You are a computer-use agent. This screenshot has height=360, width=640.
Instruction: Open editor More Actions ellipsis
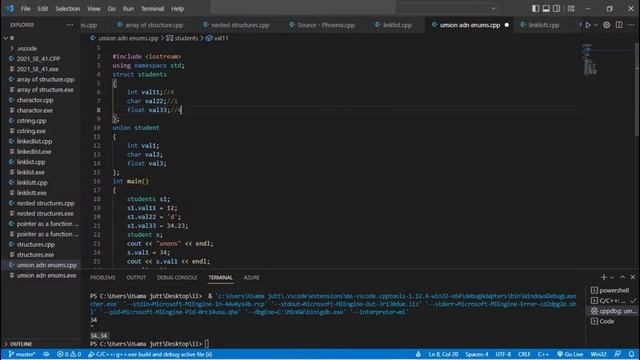point(631,25)
